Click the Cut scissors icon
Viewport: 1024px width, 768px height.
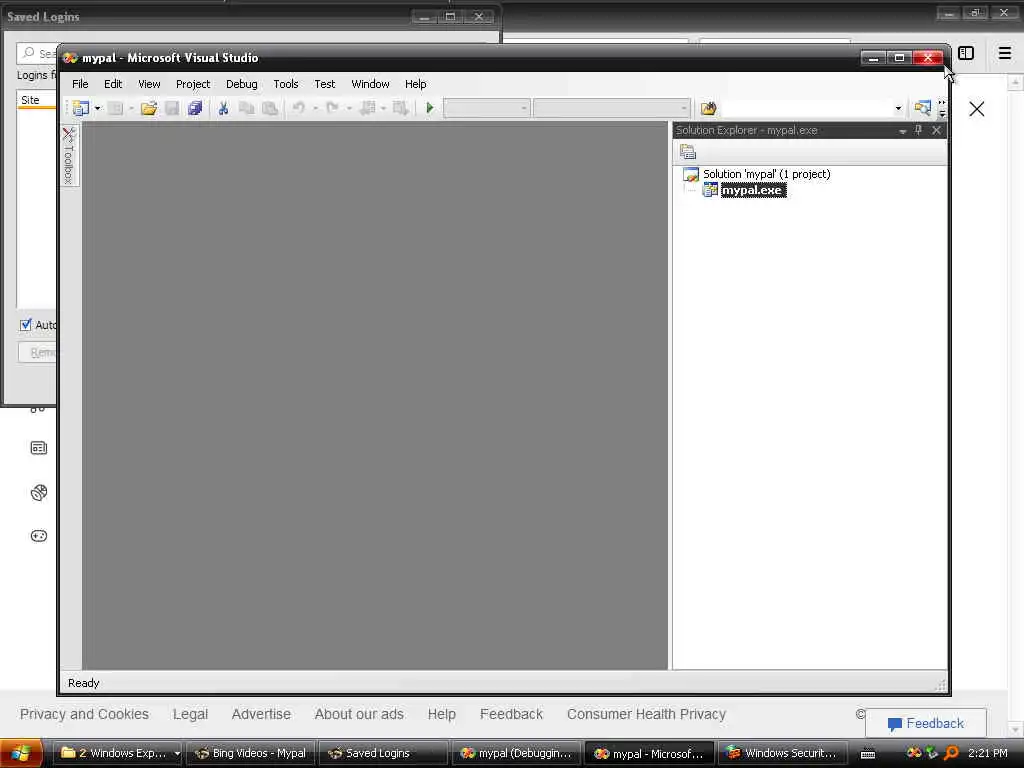pyautogui.click(x=223, y=108)
